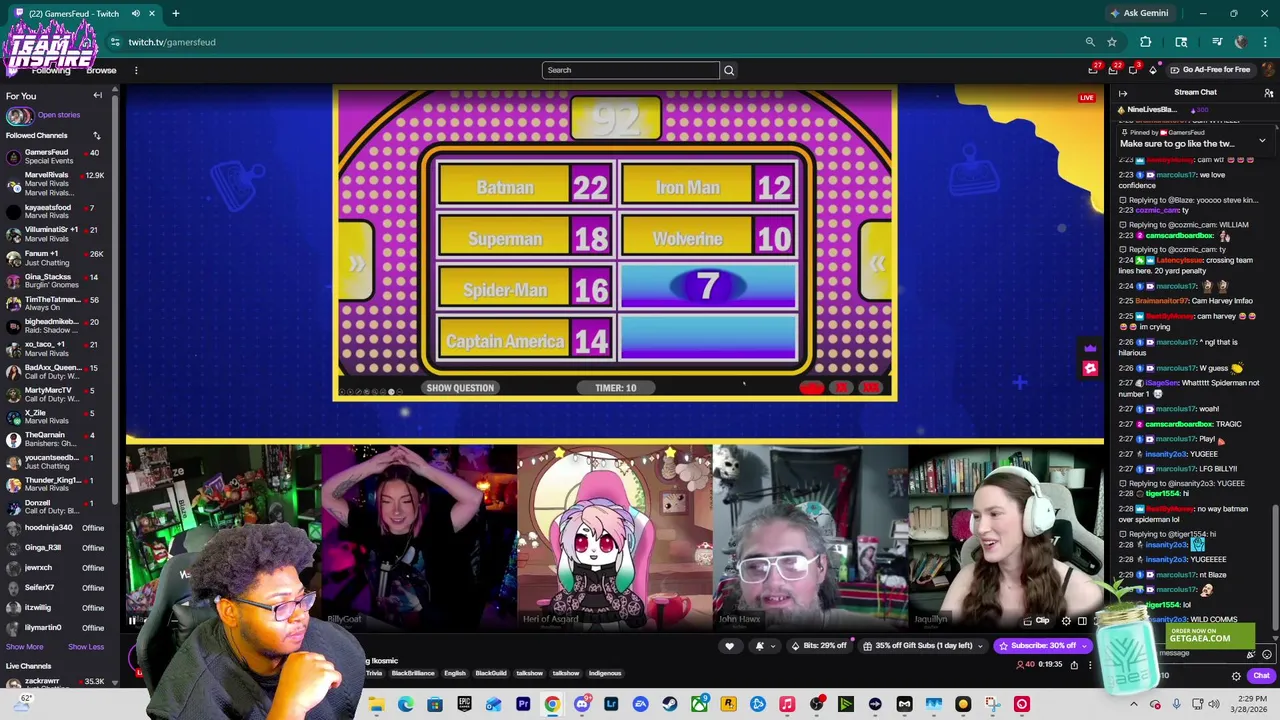Click Ask Gemini button

click(x=1139, y=14)
